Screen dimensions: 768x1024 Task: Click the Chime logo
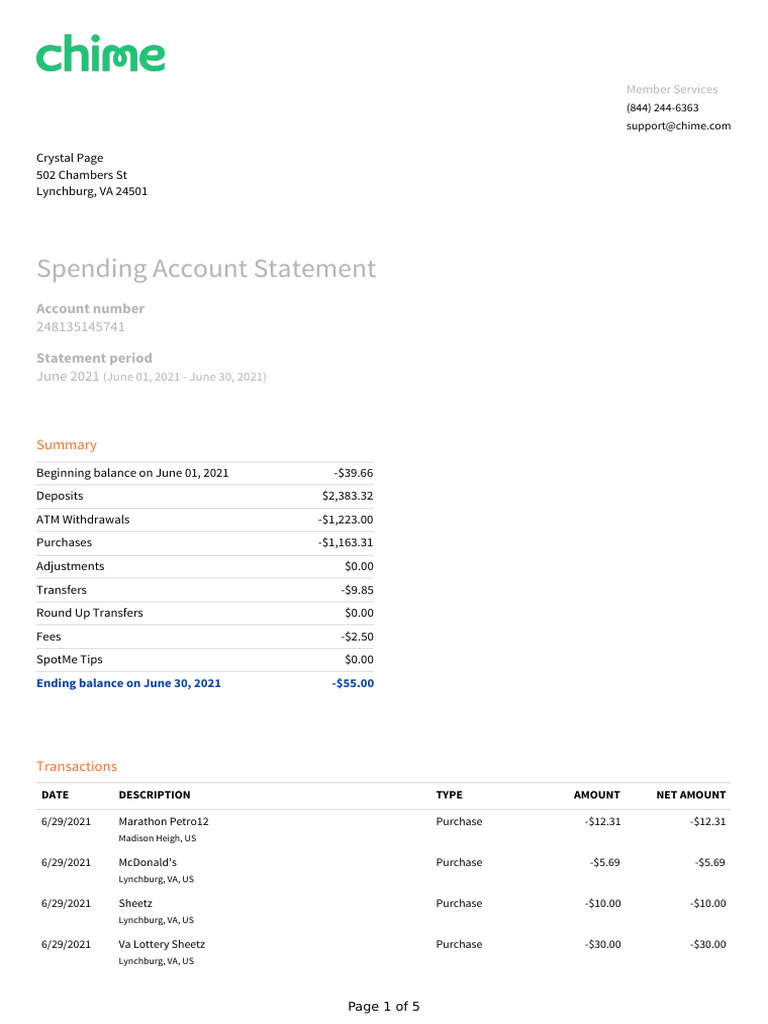pos(101,54)
